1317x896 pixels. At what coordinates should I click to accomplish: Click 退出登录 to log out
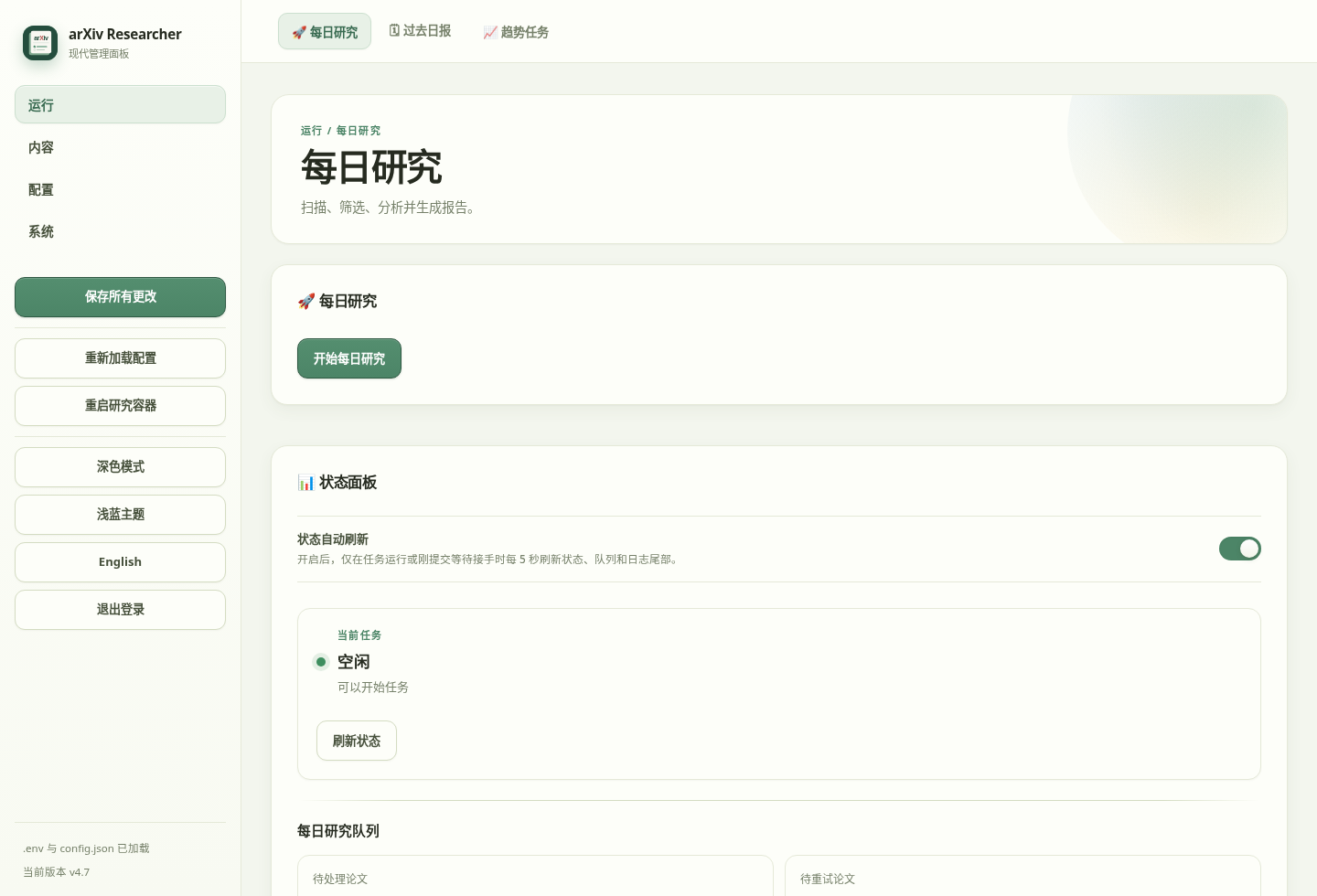120,610
